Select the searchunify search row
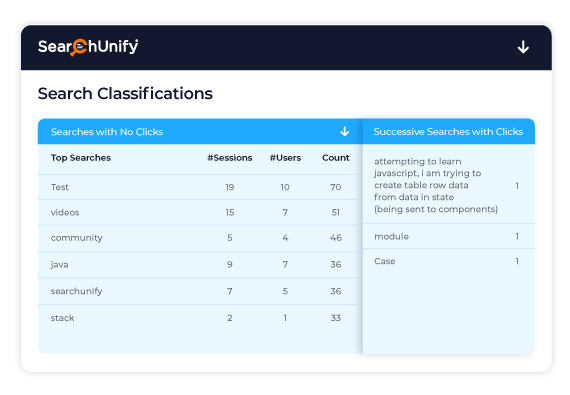This screenshot has height=395, width=570. coord(200,291)
